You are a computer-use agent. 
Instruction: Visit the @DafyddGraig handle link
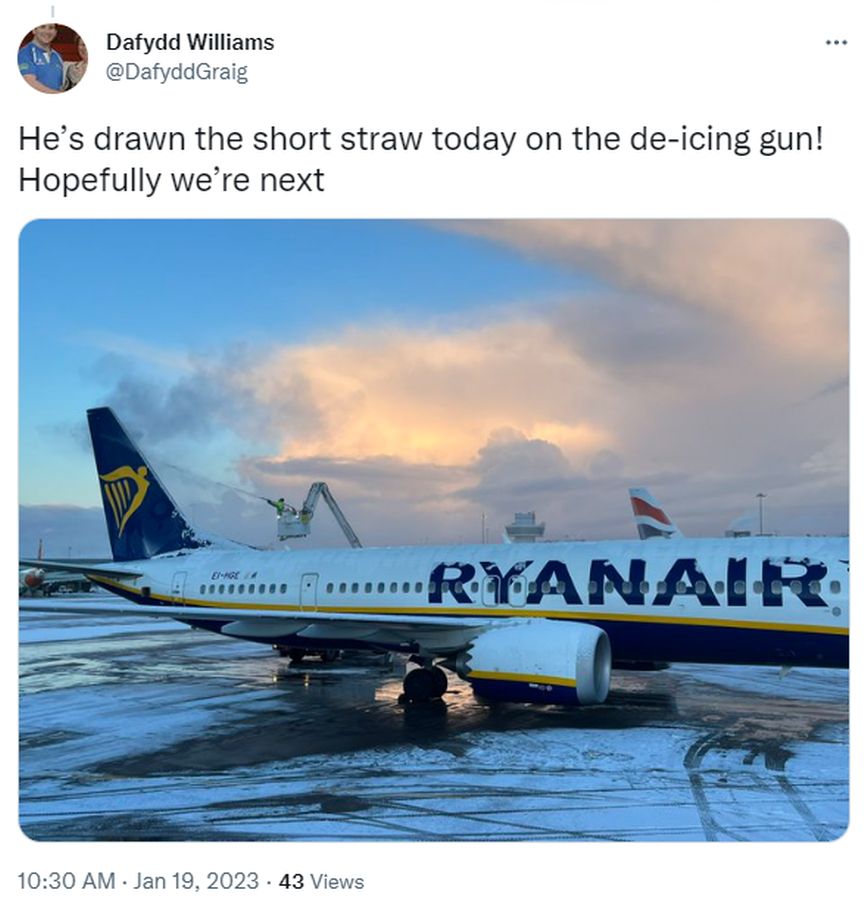tap(177, 72)
